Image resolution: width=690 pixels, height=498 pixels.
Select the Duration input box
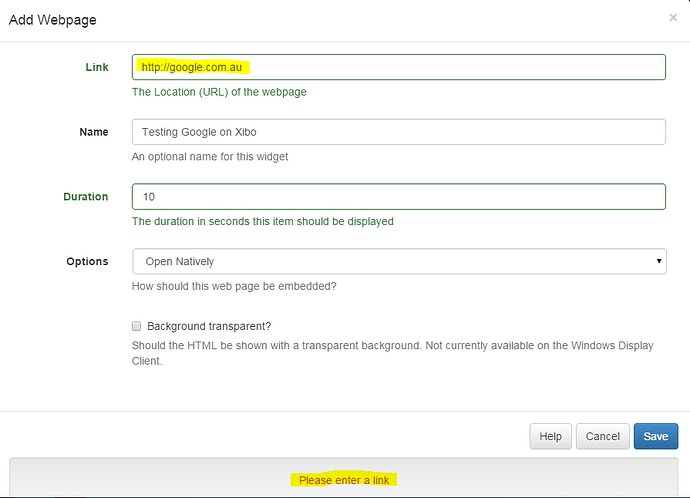pyautogui.click(x=399, y=196)
